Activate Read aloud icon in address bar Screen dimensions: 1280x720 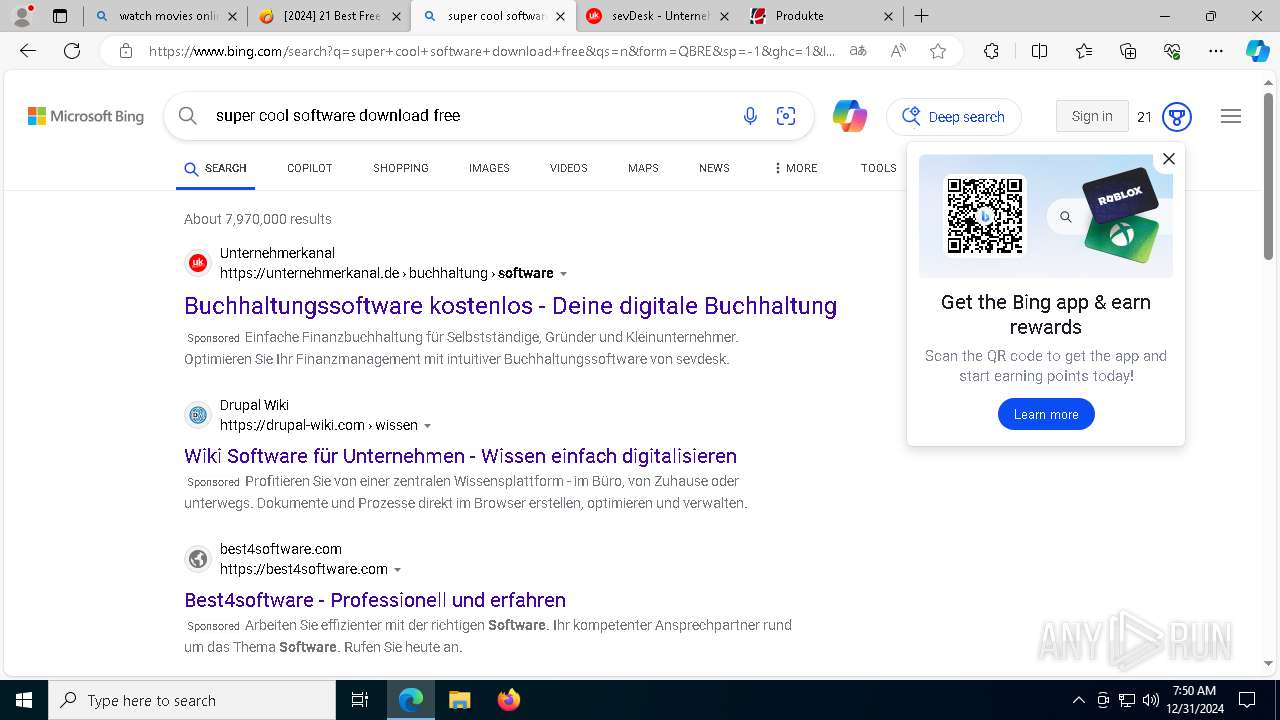pos(898,51)
